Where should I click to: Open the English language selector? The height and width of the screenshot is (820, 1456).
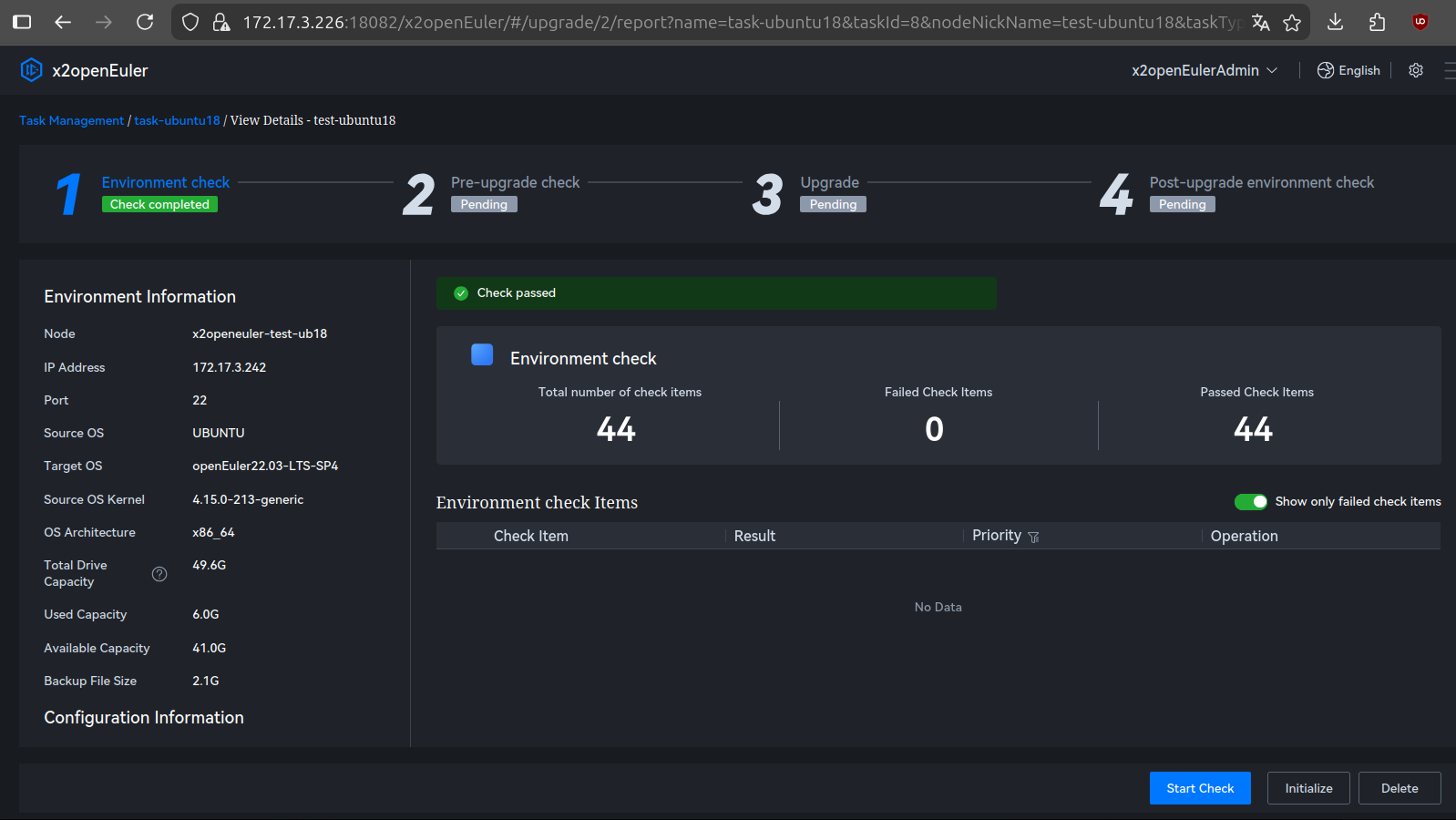tap(1348, 70)
